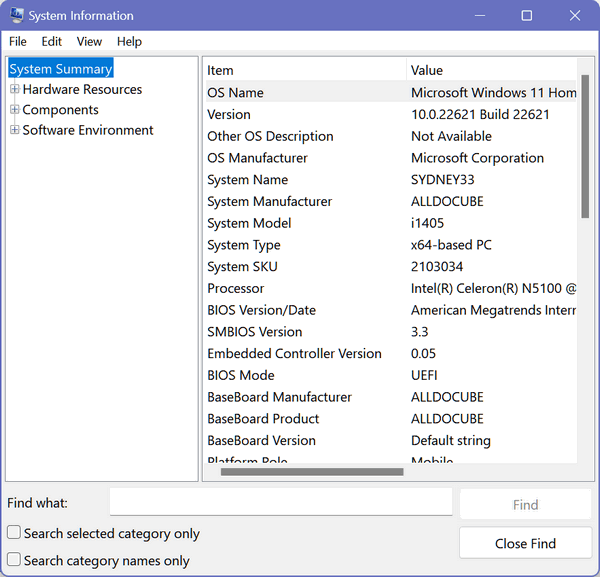This screenshot has width=600, height=577.
Task: Select Components tree label
Action: 60,110
